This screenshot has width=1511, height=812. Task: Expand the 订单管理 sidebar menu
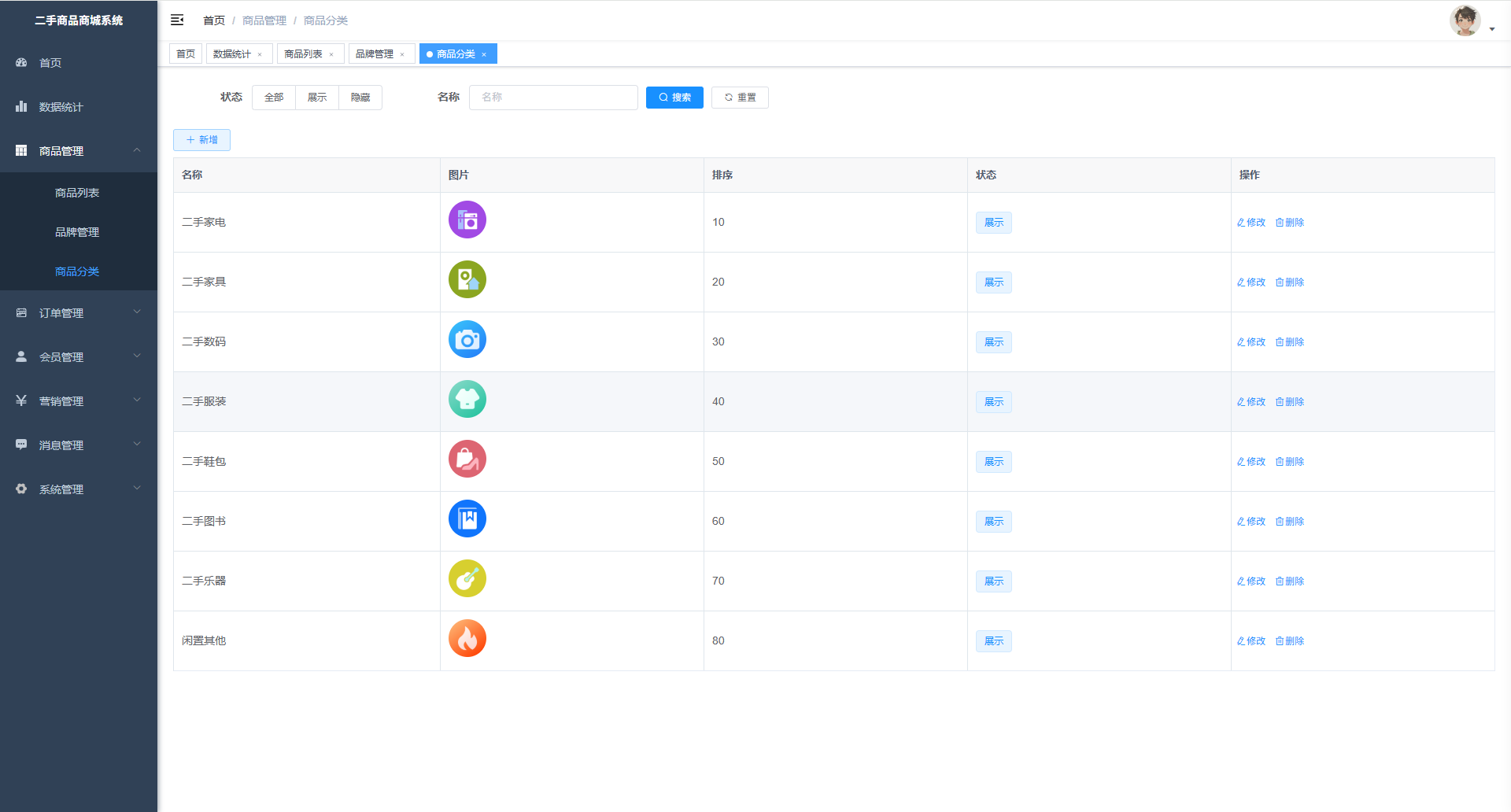click(x=79, y=313)
